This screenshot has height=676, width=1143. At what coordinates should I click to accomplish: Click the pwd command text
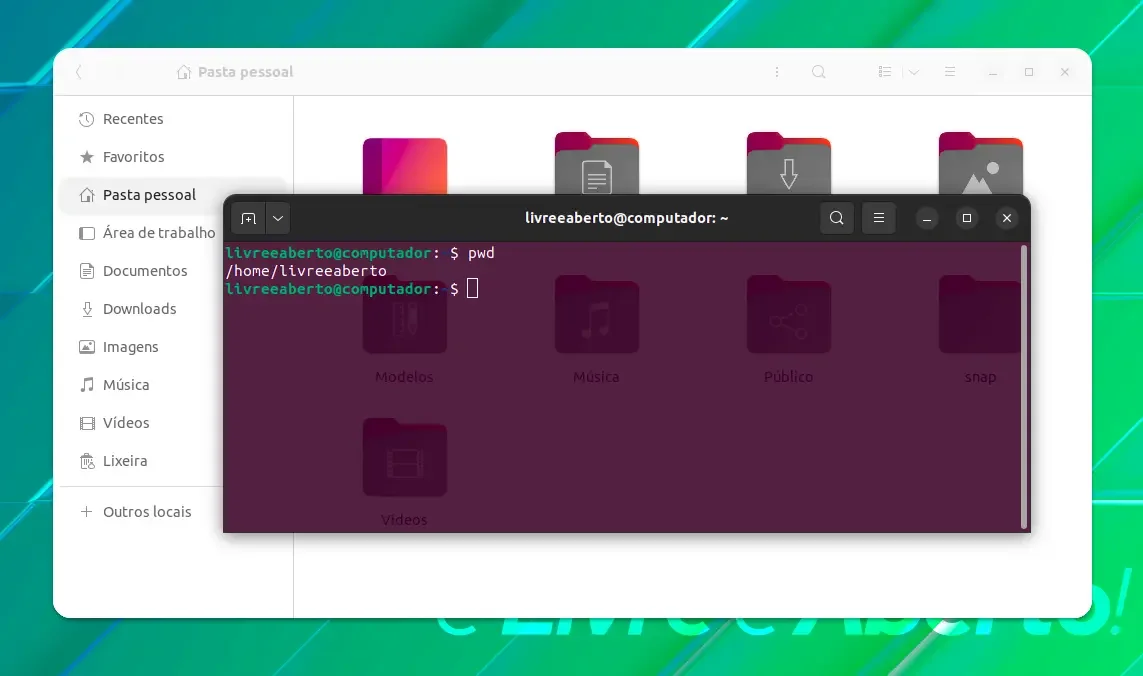(481, 253)
